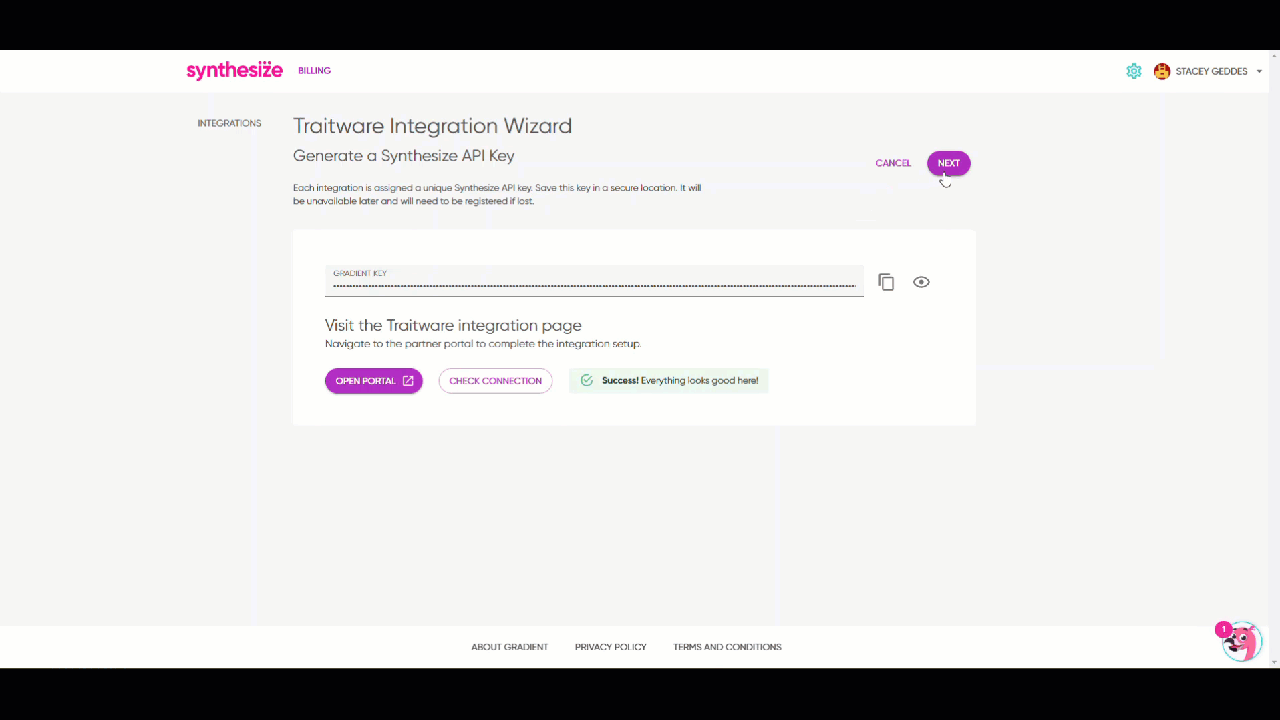Click the green success checkmark icon
The height and width of the screenshot is (720, 1280).
(586, 380)
